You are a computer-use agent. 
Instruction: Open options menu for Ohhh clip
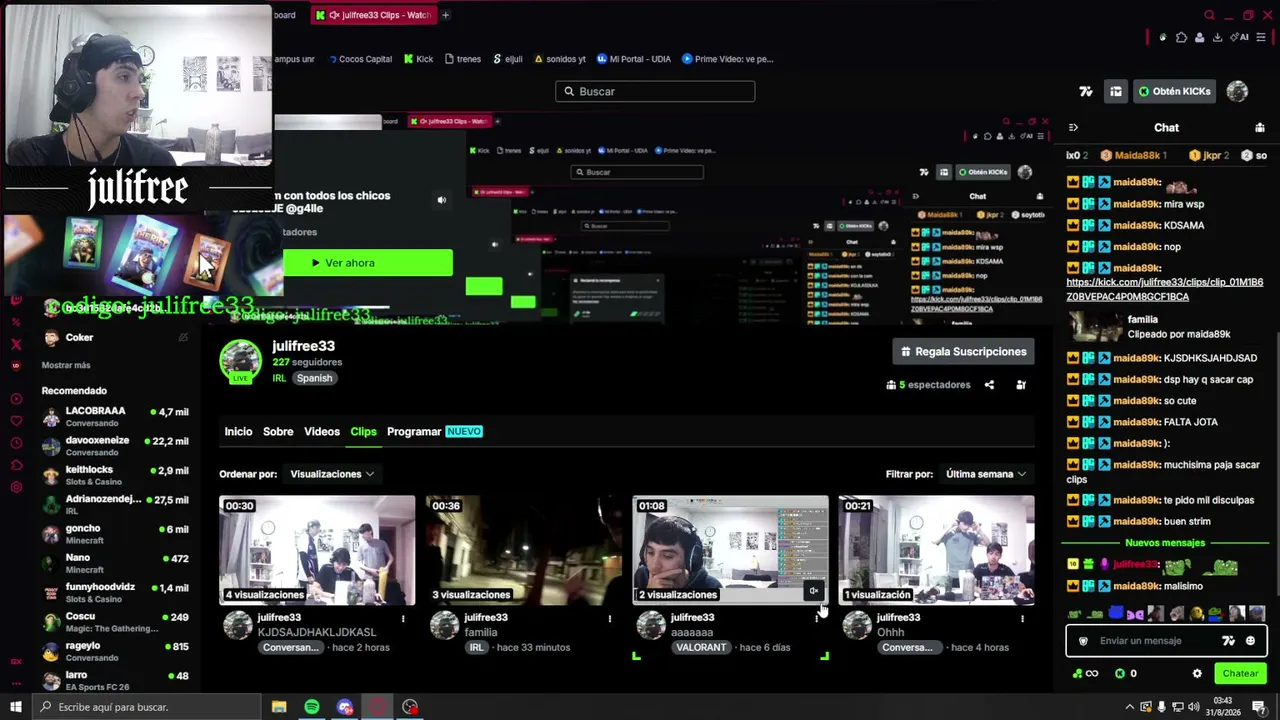click(1022, 619)
